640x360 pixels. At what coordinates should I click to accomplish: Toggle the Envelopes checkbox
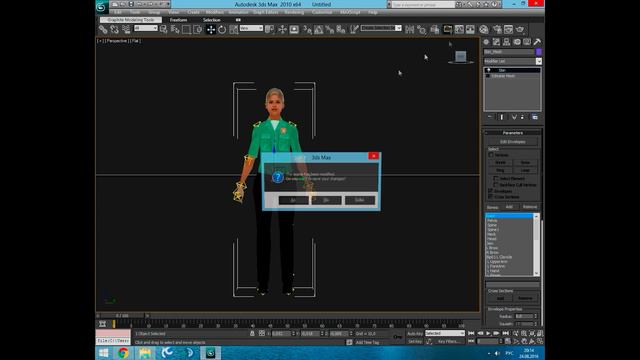coord(491,191)
